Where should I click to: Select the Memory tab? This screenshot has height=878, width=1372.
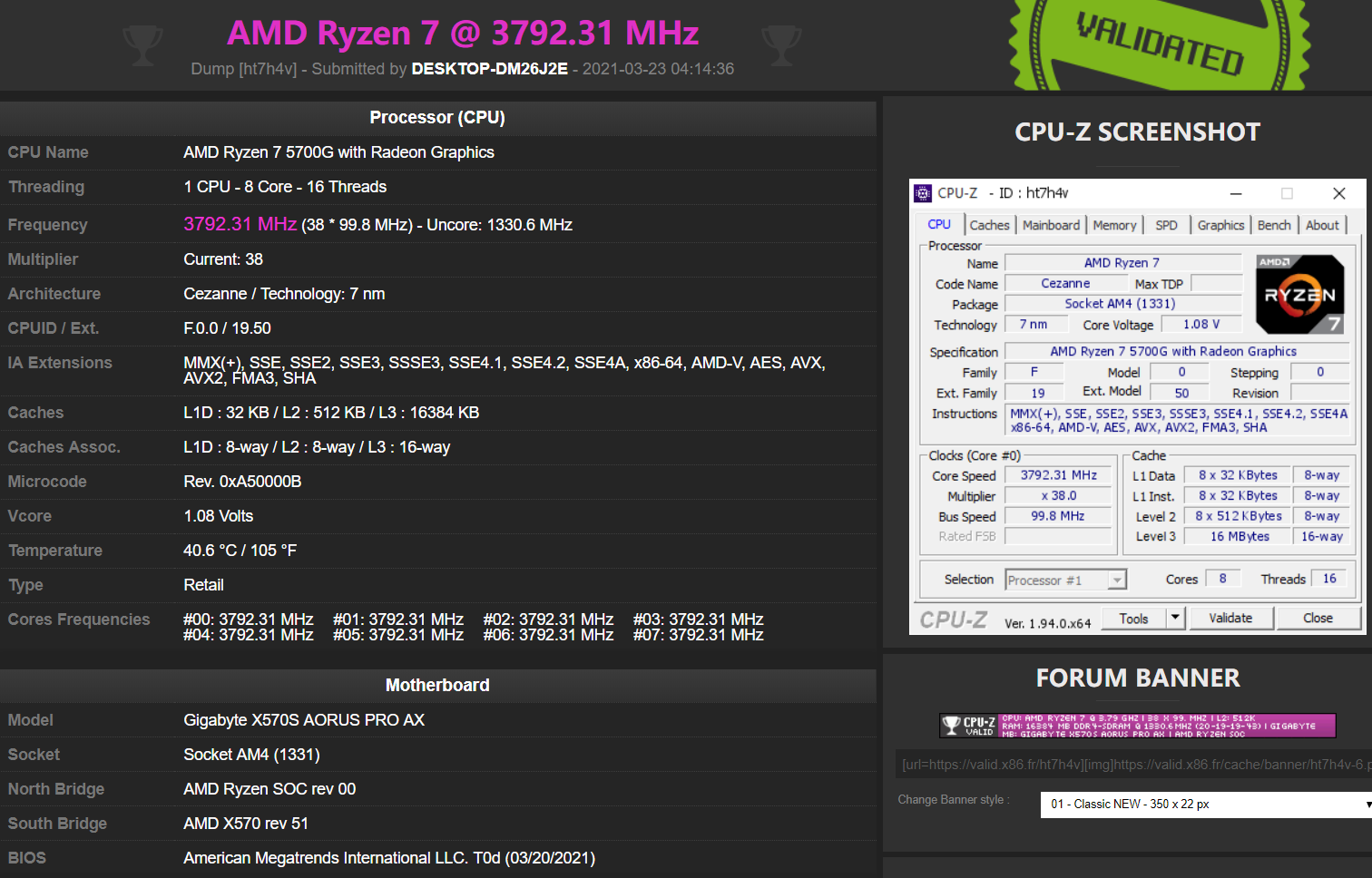tap(1114, 225)
